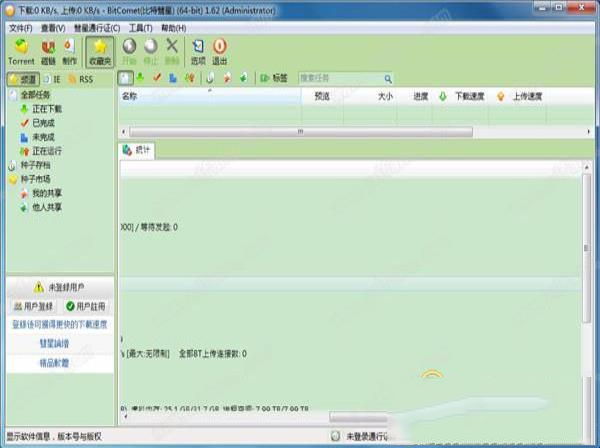Click the 搜索任务 search field

pos(340,78)
